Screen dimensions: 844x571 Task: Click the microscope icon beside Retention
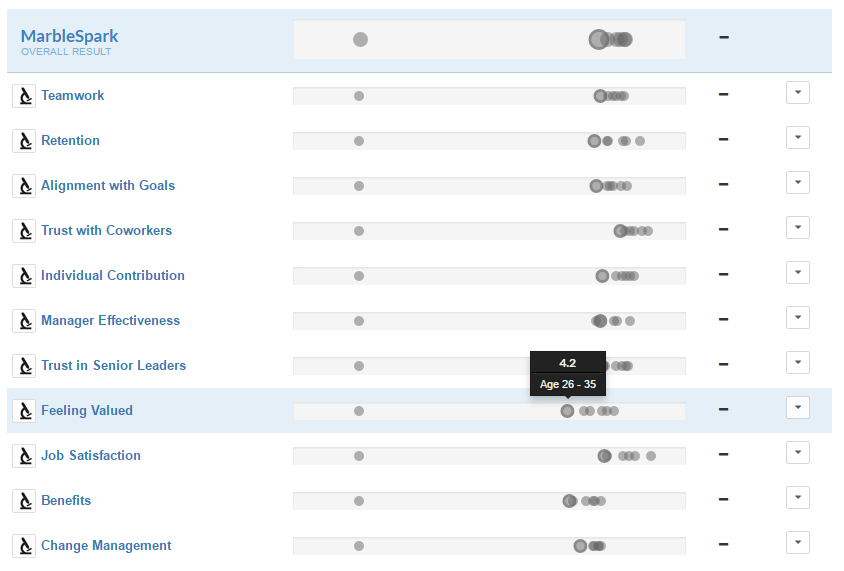pyautogui.click(x=24, y=141)
